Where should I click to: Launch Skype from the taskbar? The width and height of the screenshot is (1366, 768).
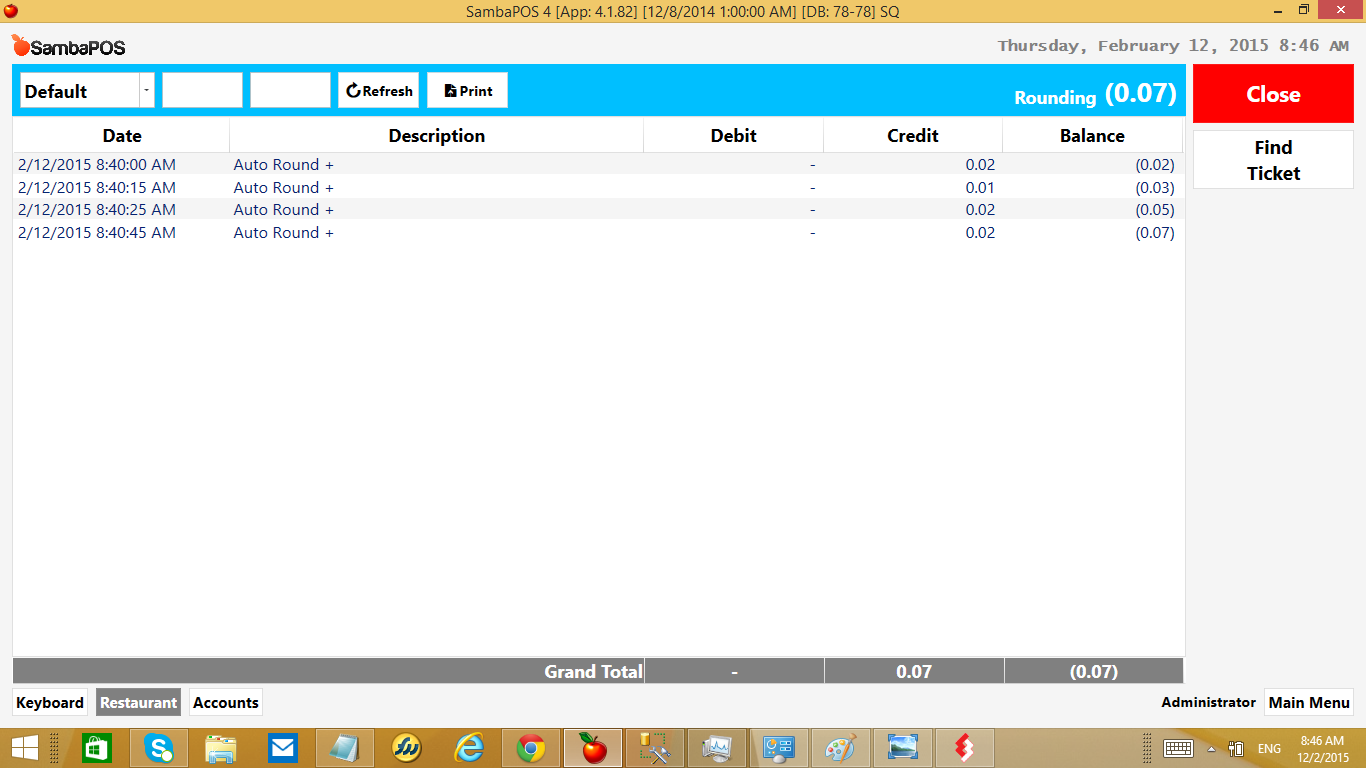click(158, 748)
